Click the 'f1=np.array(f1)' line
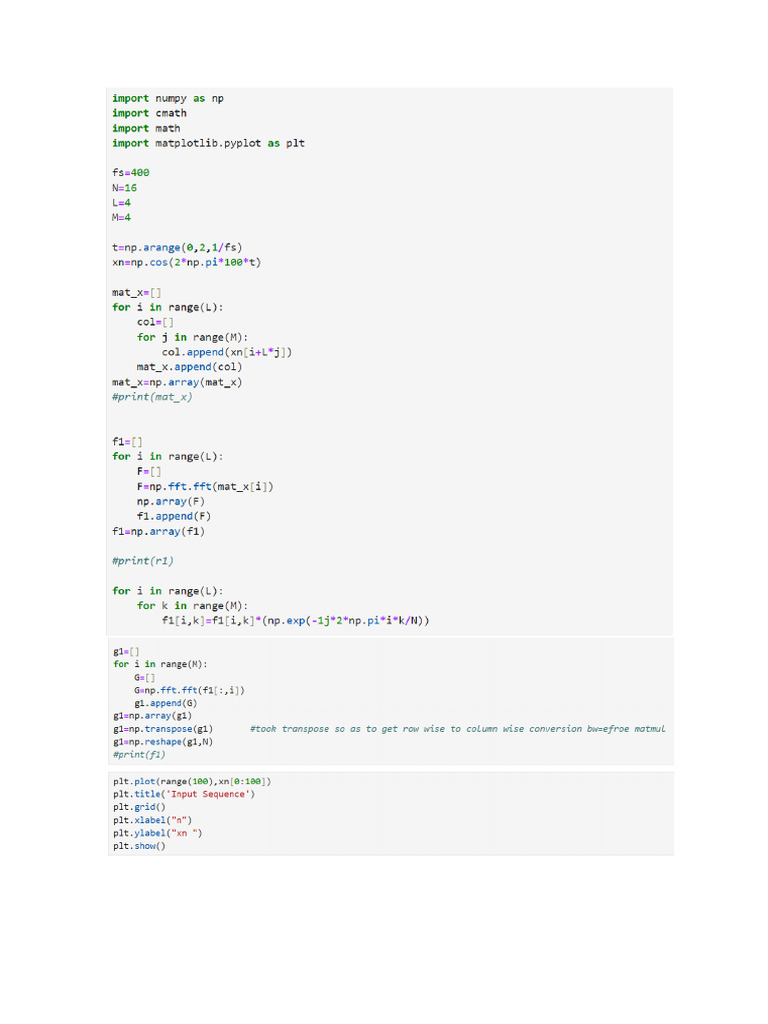 coord(158,531)
